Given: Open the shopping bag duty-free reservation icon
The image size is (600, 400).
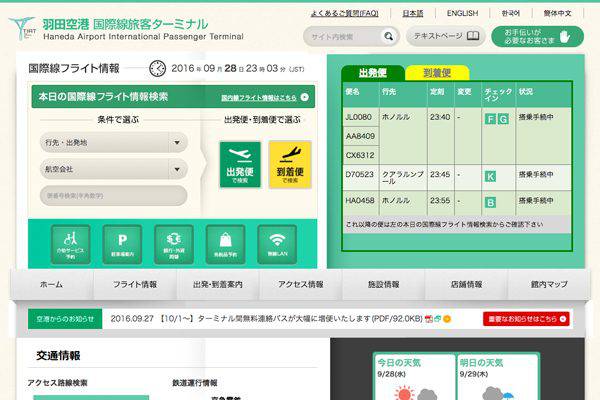Looking at the screenshot, I should pos(225,244).
